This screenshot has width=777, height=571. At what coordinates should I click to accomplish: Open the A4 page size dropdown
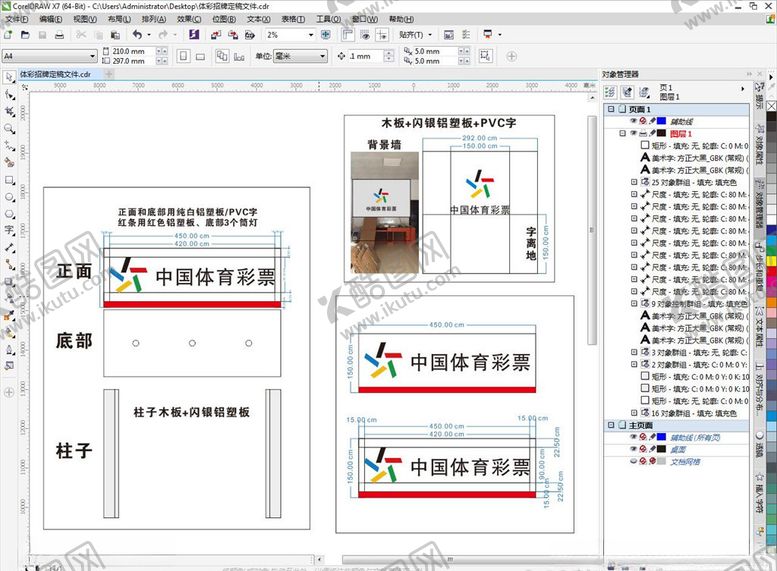[50, 56]
